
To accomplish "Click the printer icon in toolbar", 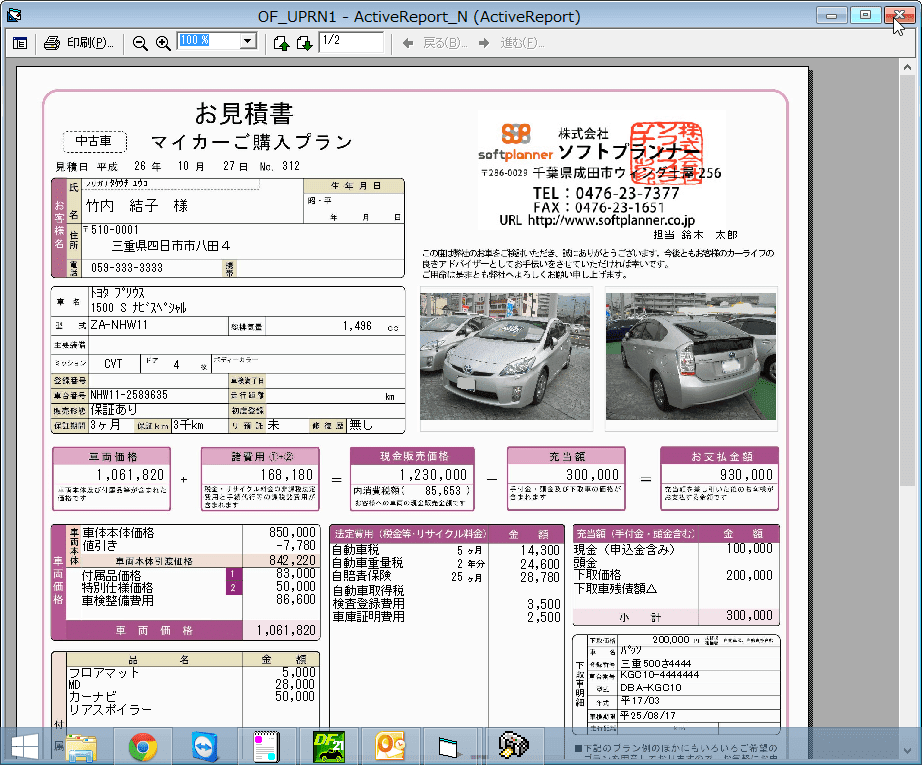I will pos(52,43).
